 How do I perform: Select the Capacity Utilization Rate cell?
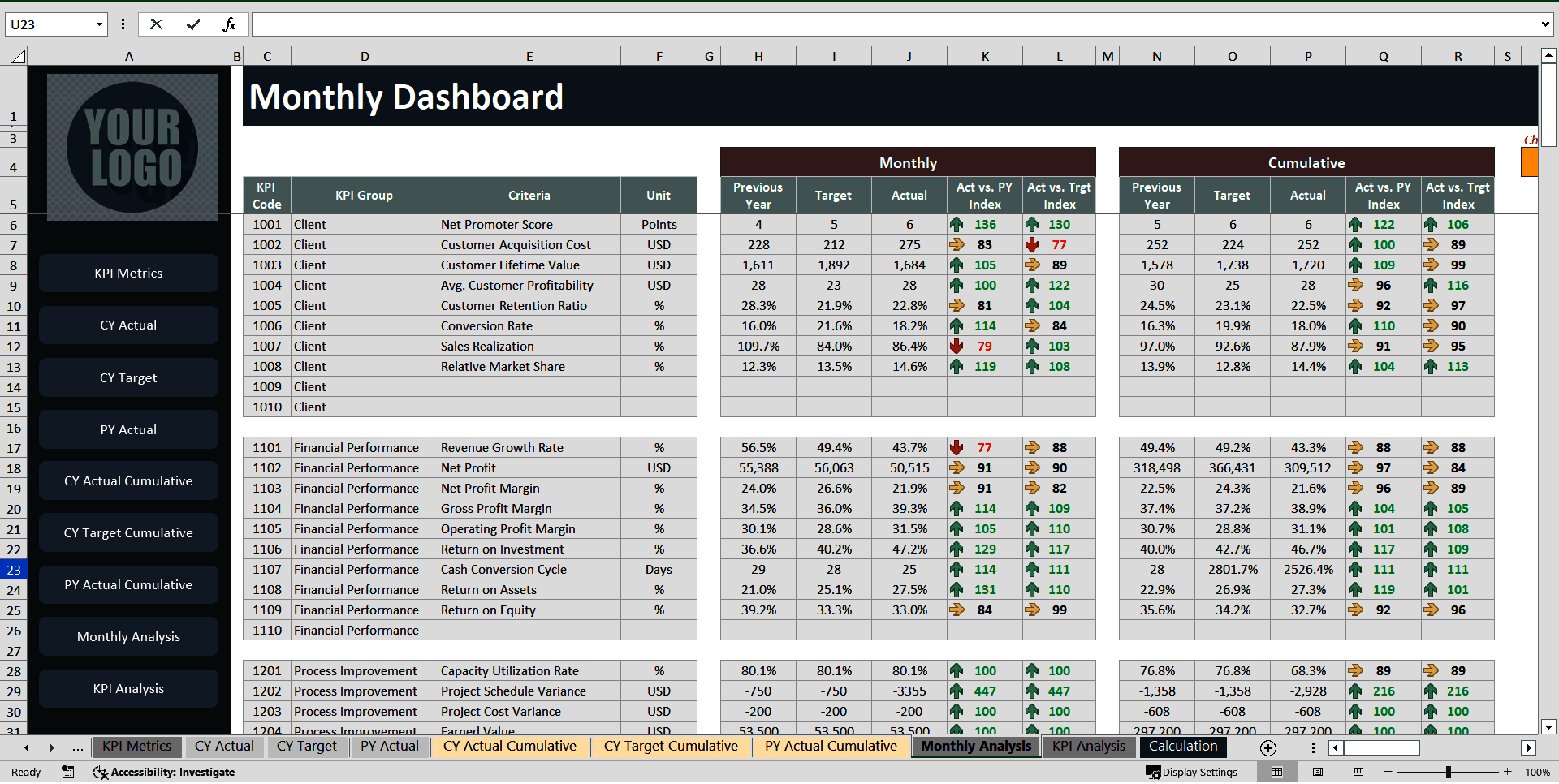point(529,670)
